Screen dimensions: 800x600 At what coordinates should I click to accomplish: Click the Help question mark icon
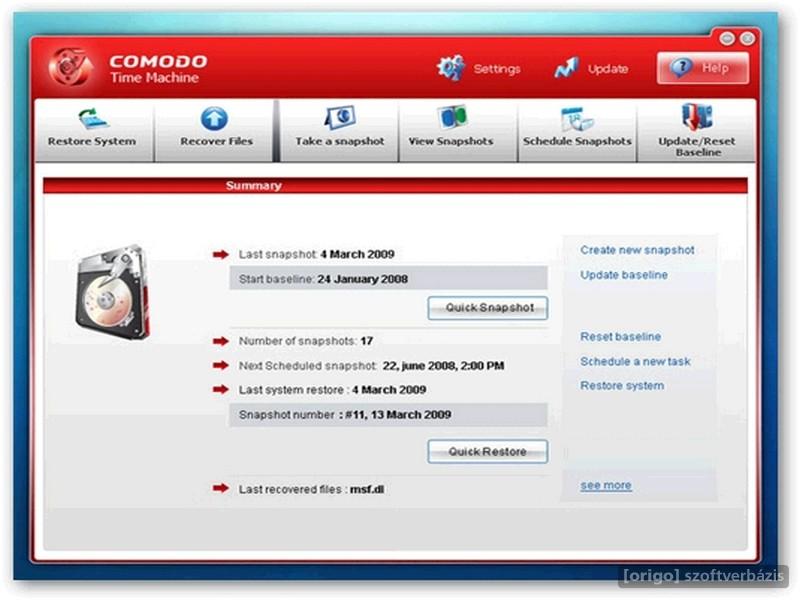pos(681,67)
